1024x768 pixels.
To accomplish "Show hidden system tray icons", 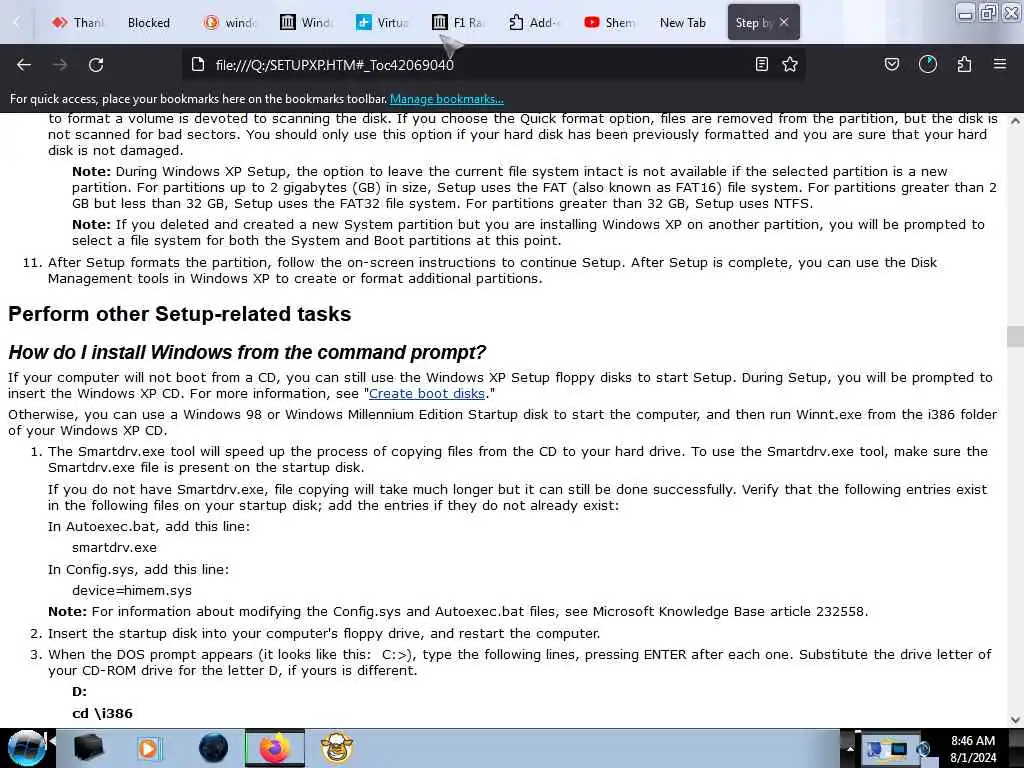I will coord(850,748).
